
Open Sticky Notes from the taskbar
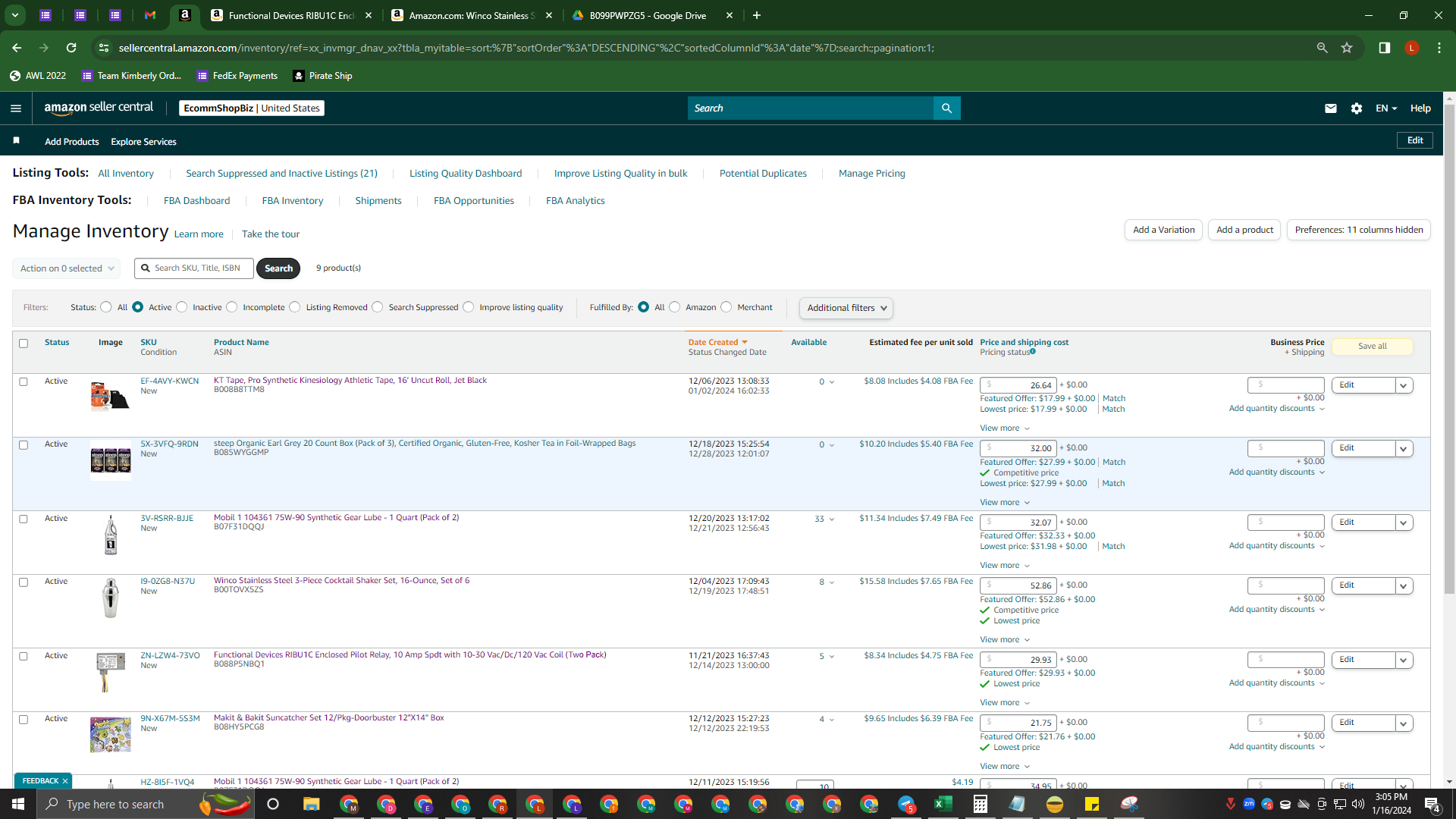click(x=1092, y=804)
